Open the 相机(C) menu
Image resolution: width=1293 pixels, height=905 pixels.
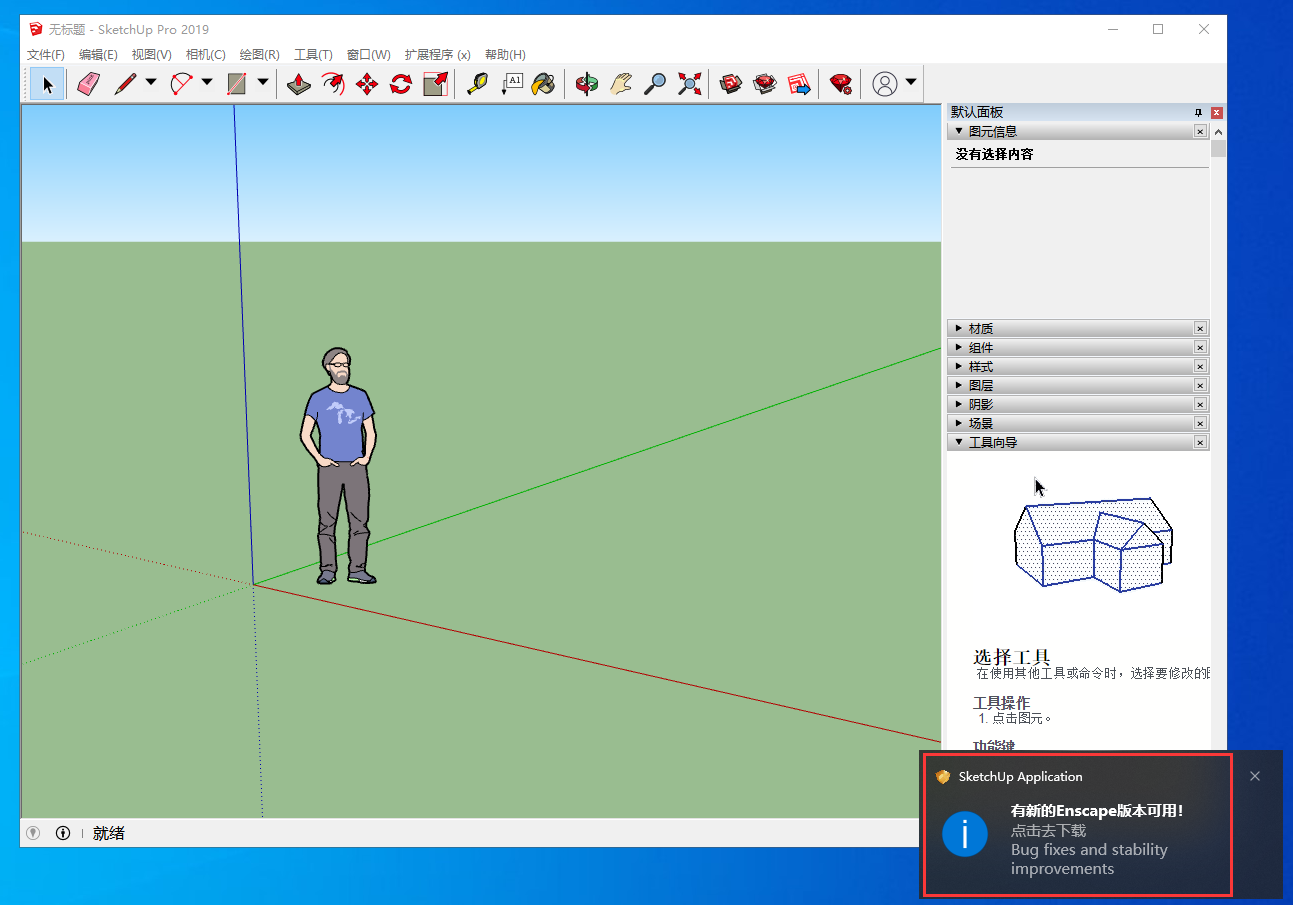(x=205, y=54)
